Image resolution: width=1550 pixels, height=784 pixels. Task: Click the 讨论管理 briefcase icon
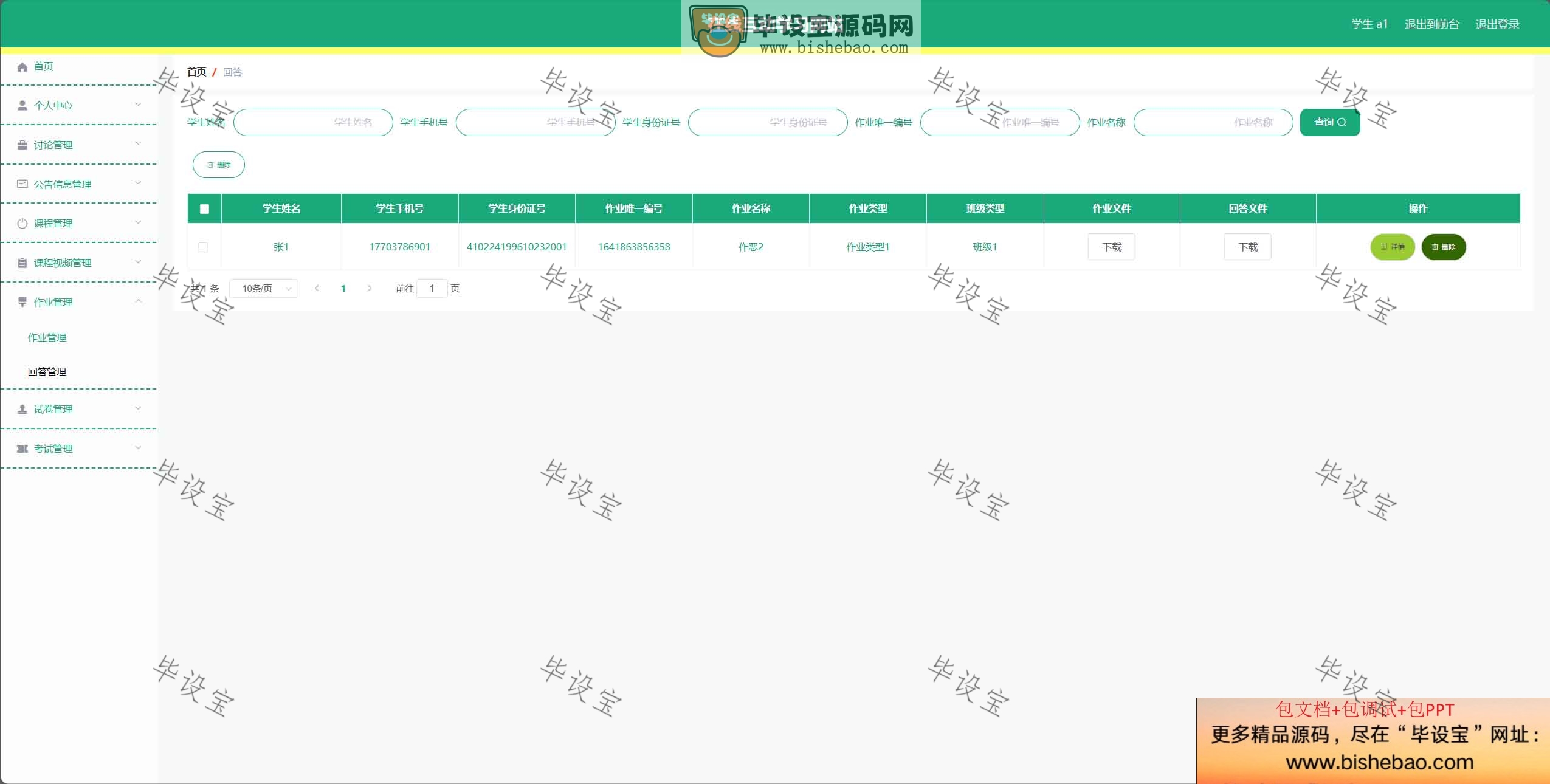point(22,145)
